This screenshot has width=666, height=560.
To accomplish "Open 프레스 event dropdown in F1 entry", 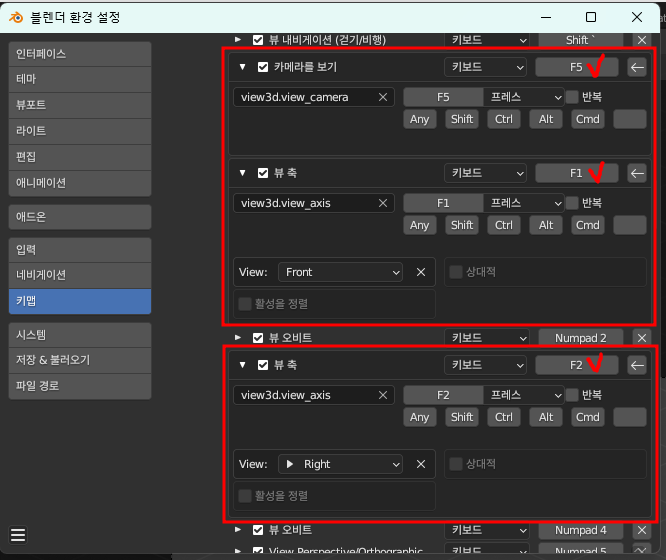I will click(524, 204).
